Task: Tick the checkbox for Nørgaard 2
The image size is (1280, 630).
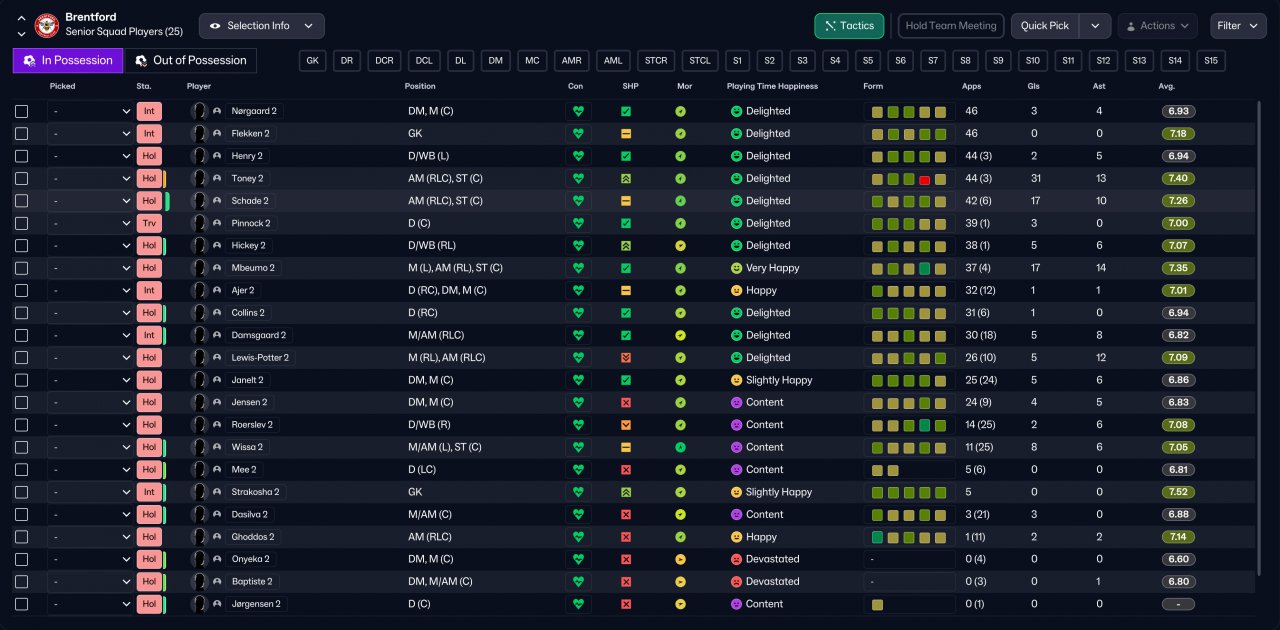Action: (x=22, y=111)
